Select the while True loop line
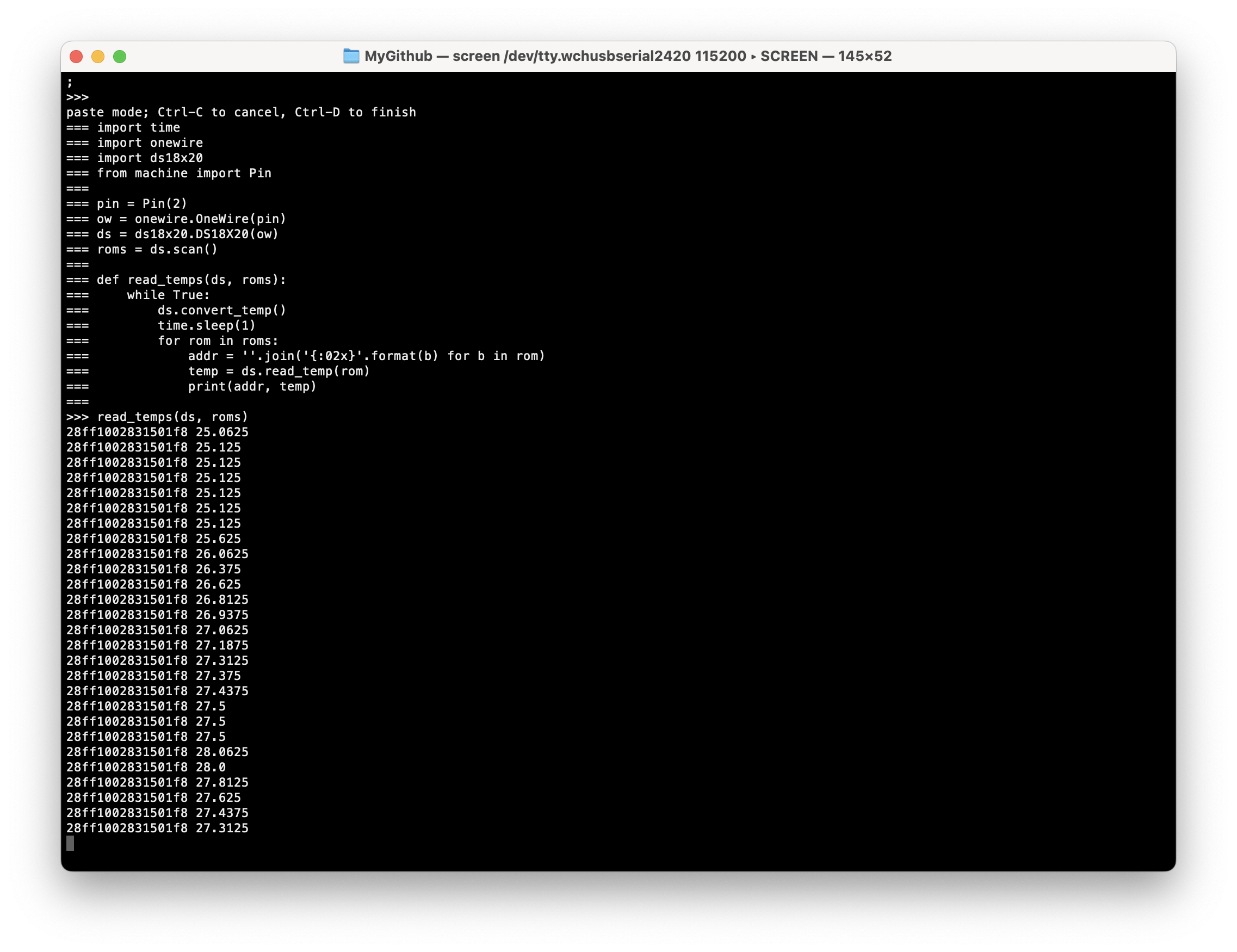1237x952 pixels. click(168, 294)
